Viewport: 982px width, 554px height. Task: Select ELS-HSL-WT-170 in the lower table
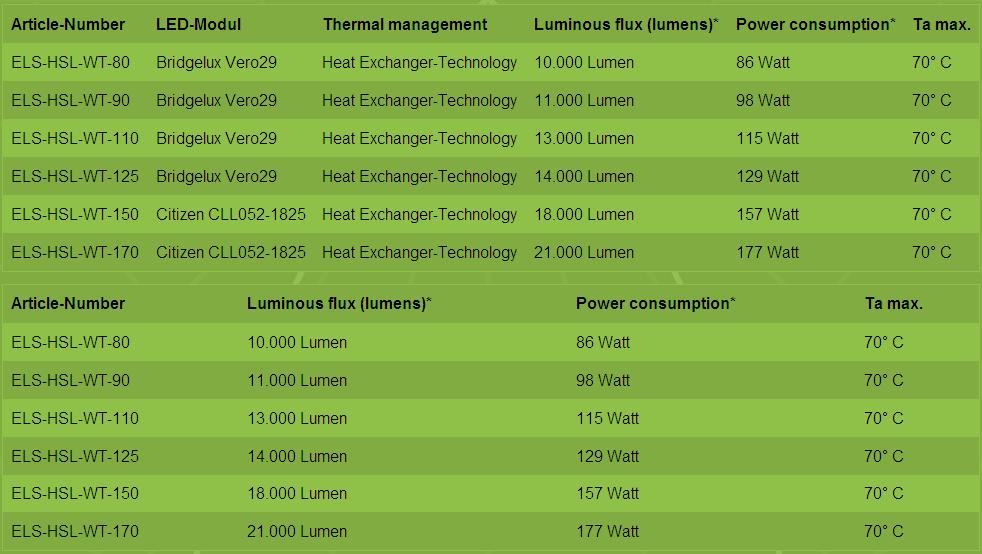click(75, 531)
